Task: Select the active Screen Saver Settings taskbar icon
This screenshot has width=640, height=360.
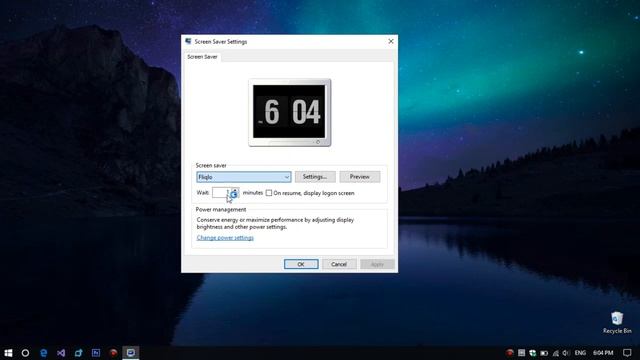Action: pyautogui.click(x=131, y=353)
